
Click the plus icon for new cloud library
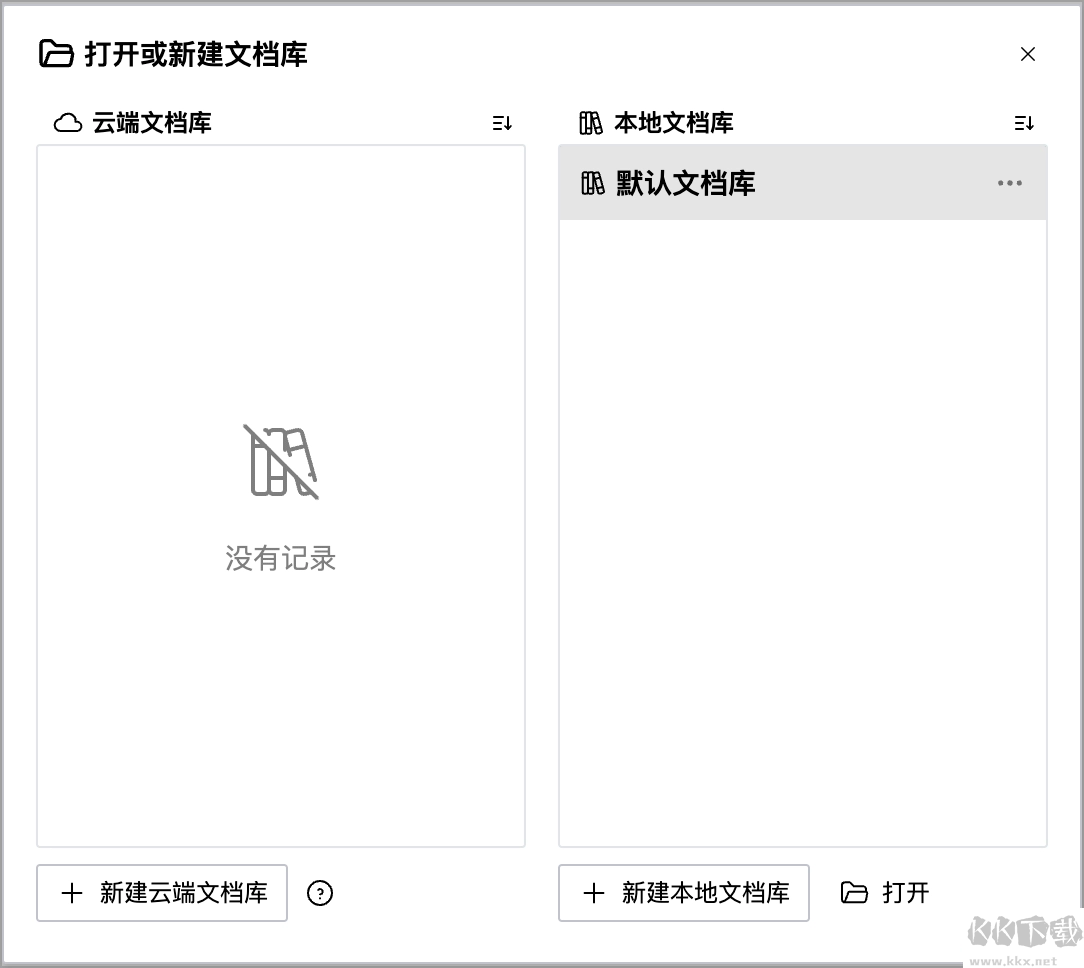[72, 893]
